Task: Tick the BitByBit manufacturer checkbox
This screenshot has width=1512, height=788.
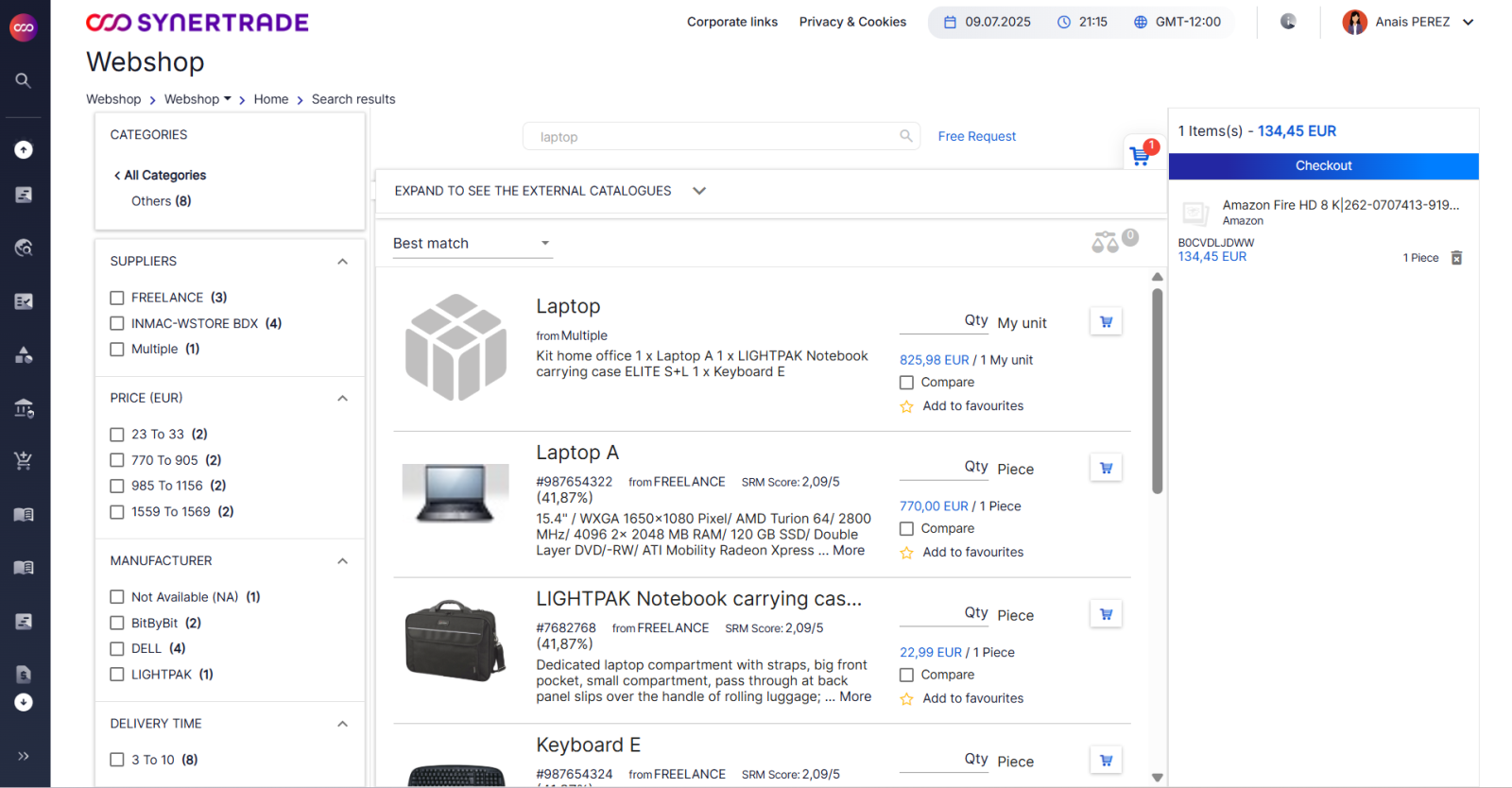Action: point(117,623)
